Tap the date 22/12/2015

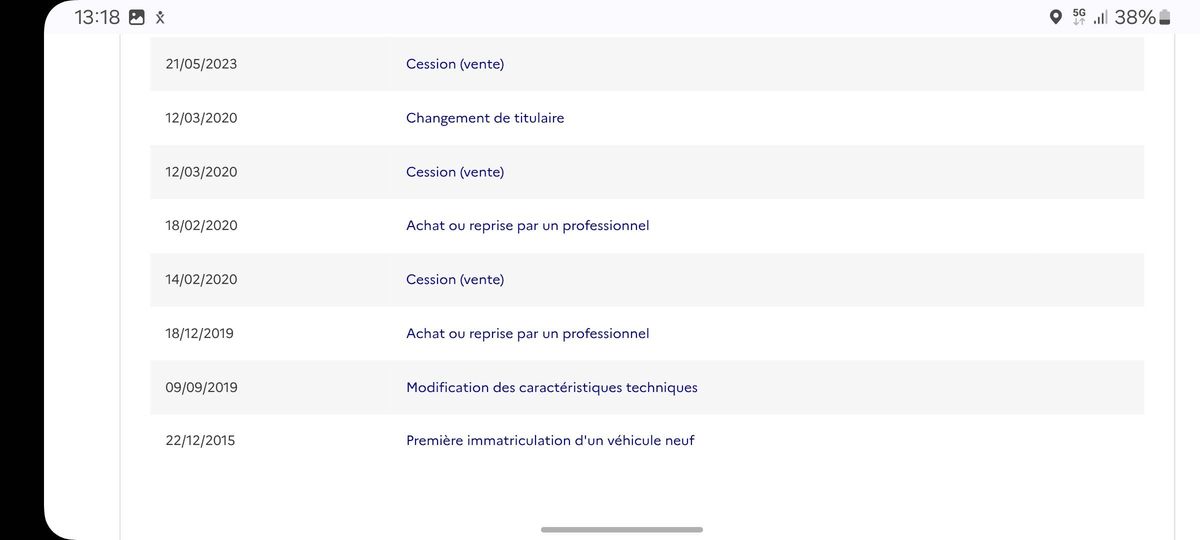pos(200,440)
